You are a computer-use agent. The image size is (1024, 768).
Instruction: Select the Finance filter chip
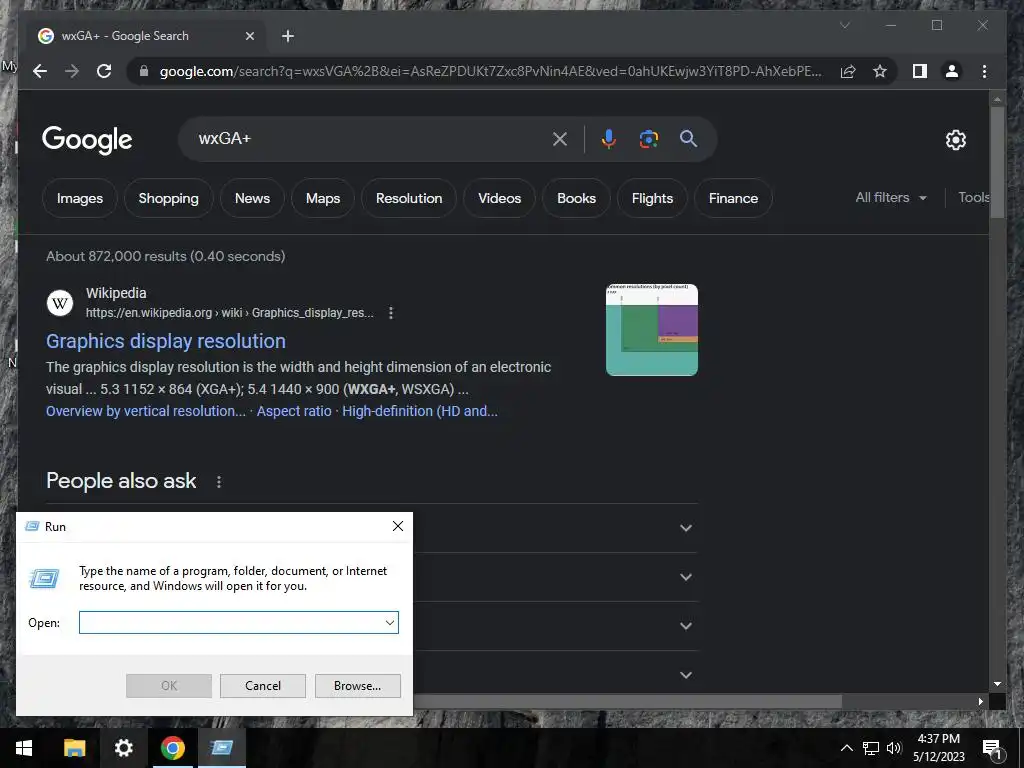(733, 198)
